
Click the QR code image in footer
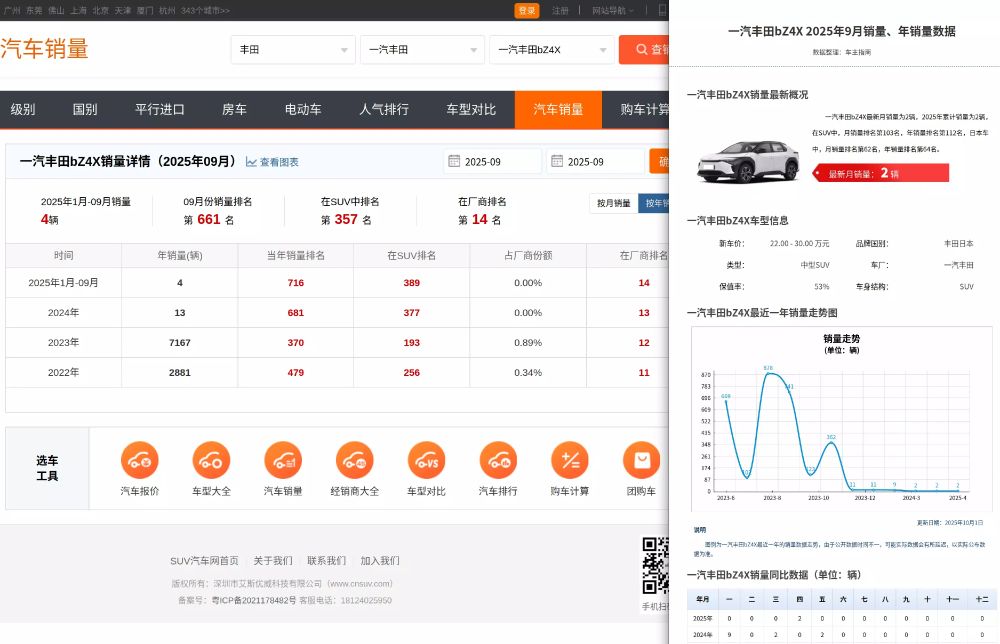pos(655,566)
